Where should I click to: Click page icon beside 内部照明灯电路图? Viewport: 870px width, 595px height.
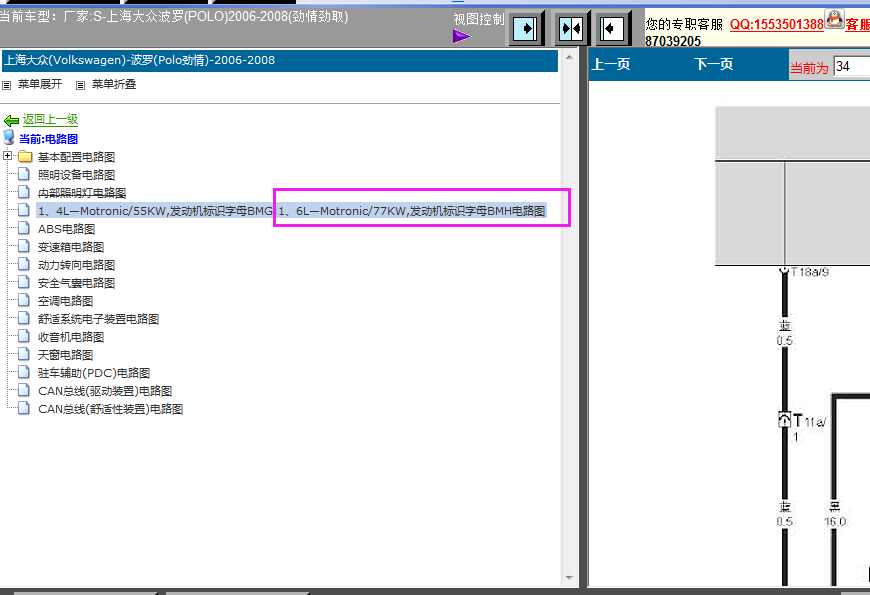23,191
